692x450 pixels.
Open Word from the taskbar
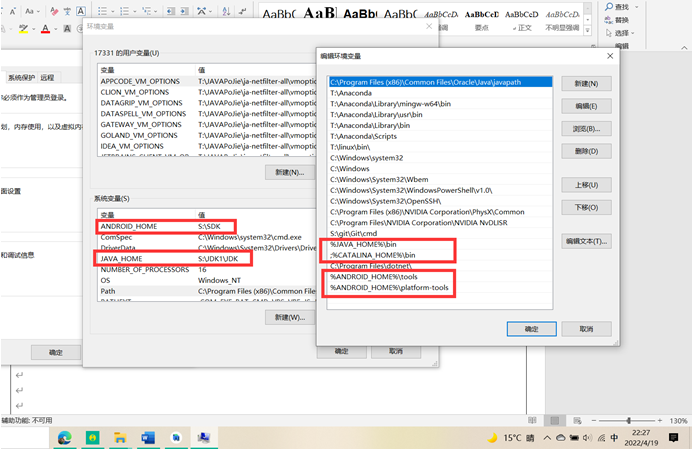[148, 438]
